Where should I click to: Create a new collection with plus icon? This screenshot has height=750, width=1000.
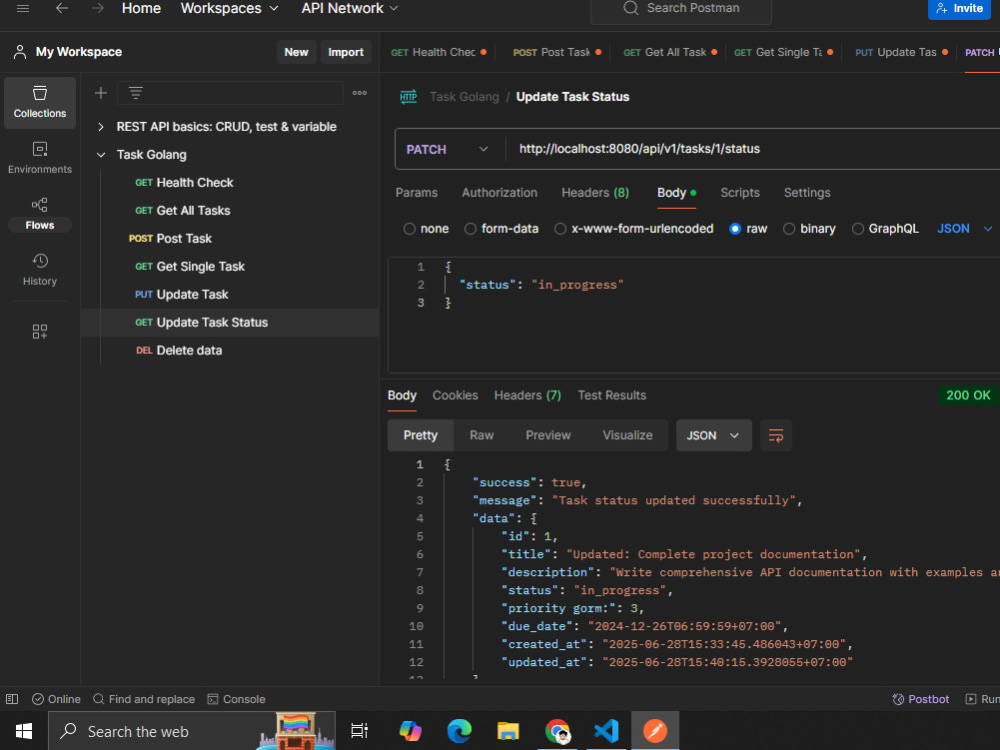(x=101, y=93)
